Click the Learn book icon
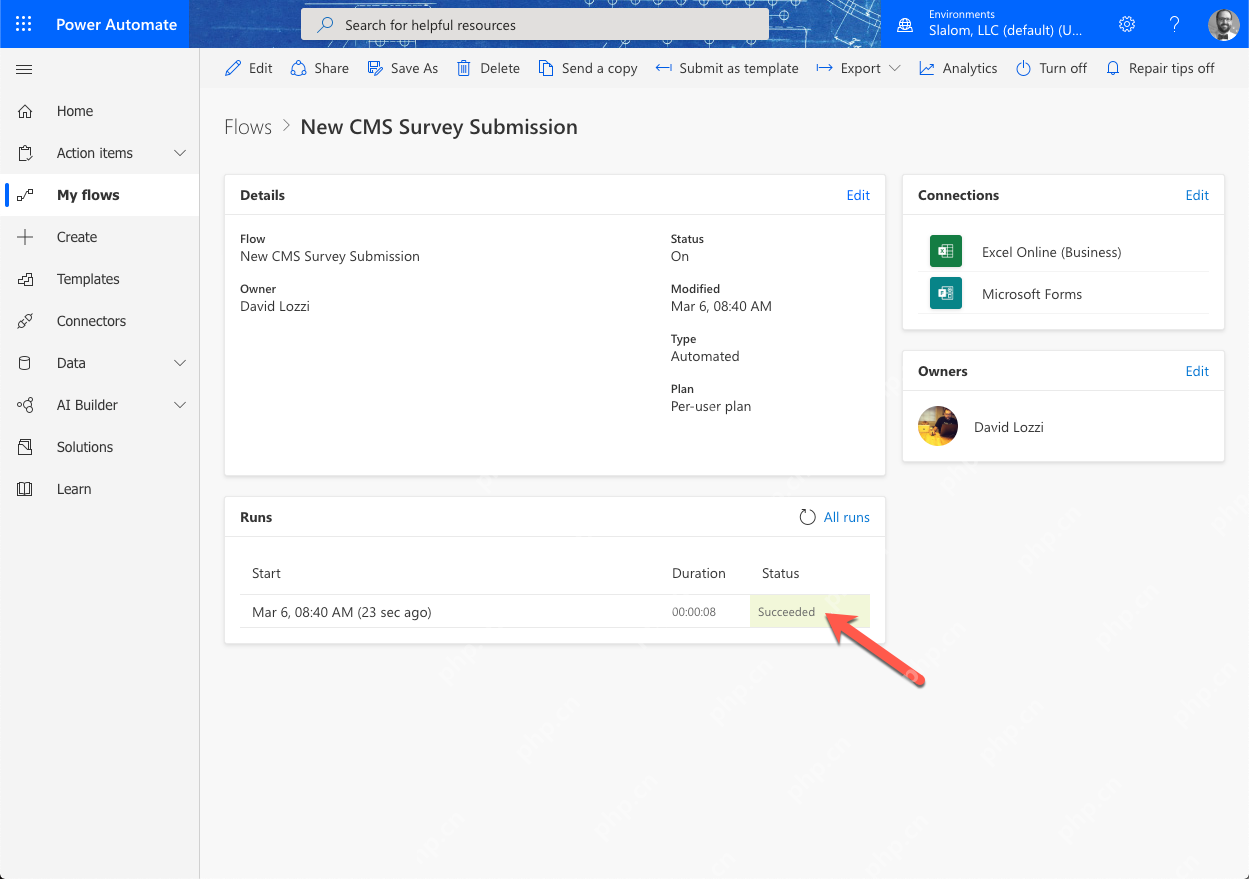1249x879 pixels. (25, 489)
